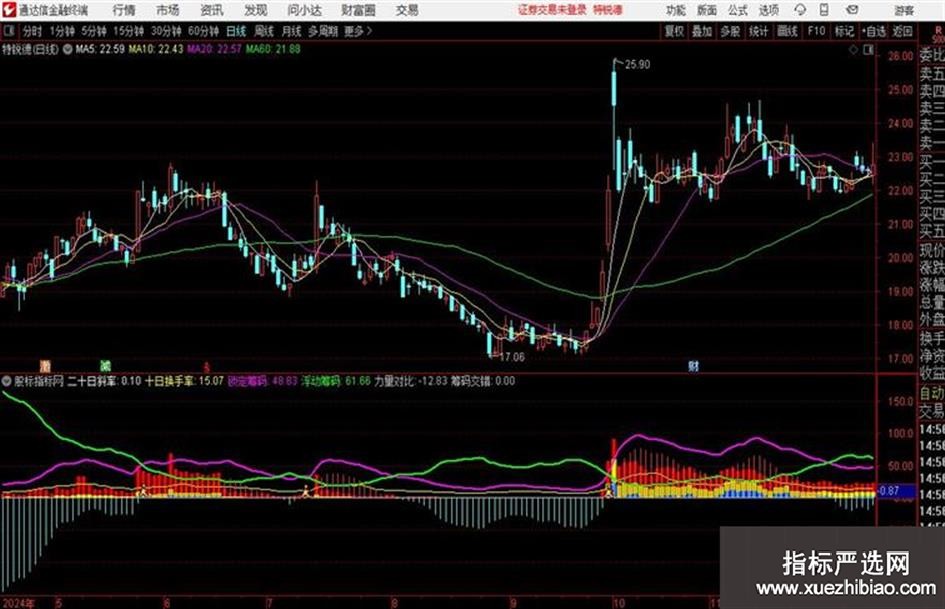The image size is (945, 609).
Task: Open the 功能 menu
Action: click(676, 10)
